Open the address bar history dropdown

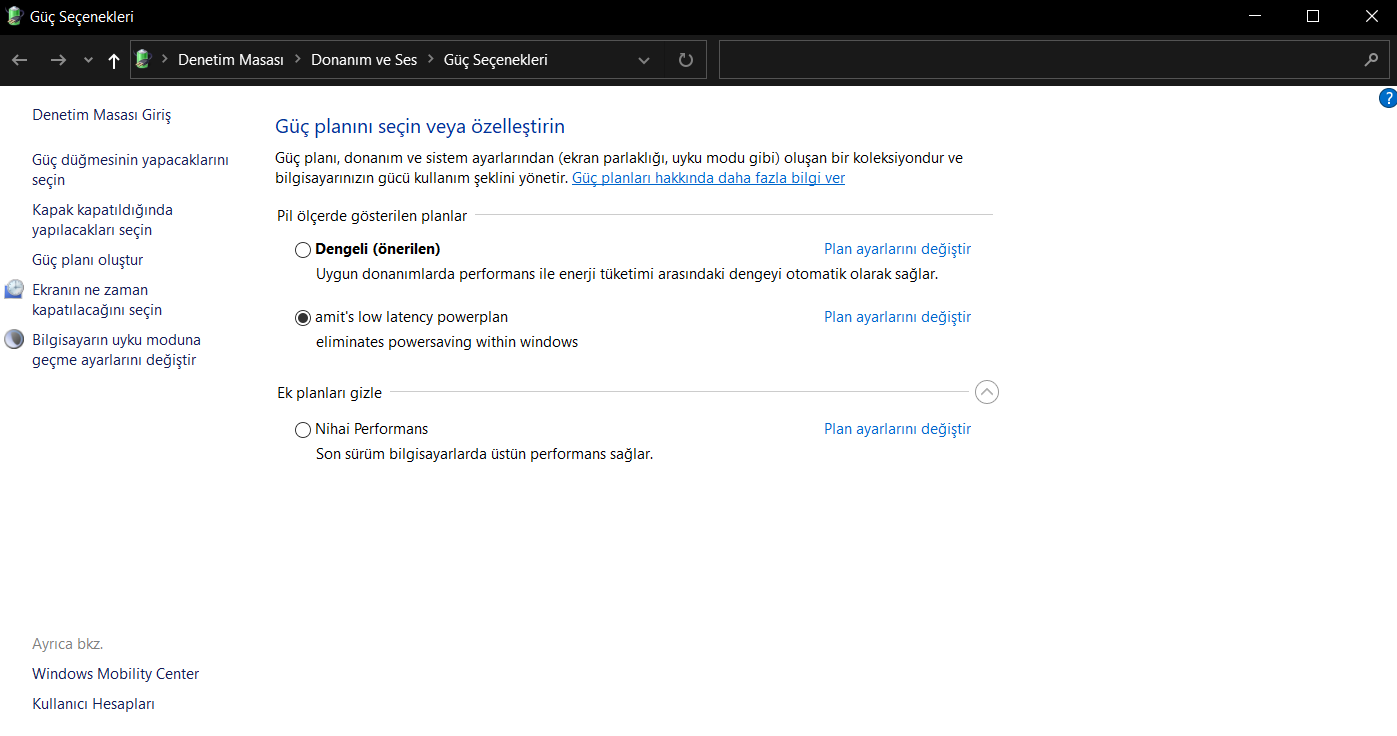pos(644,60)
